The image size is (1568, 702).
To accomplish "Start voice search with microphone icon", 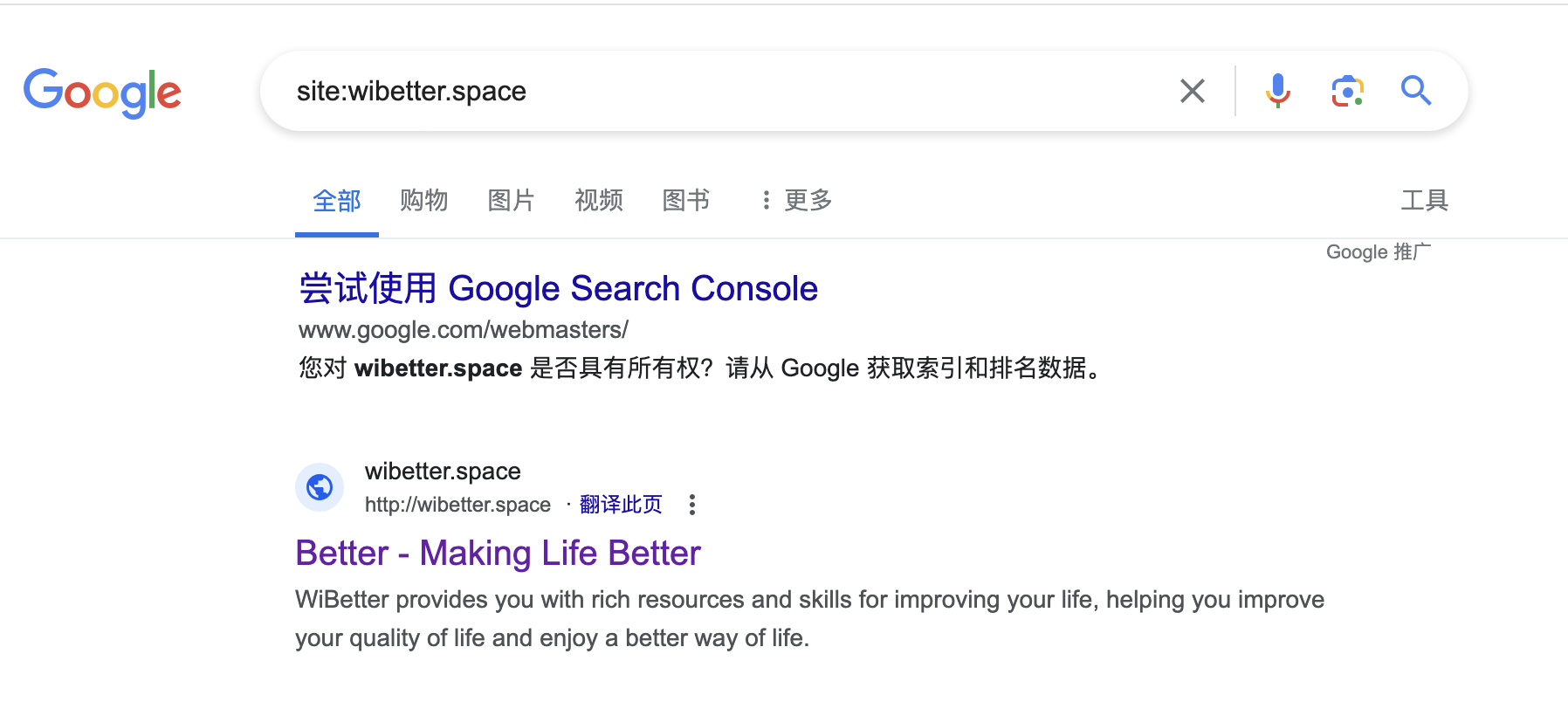I will click(x=1277, y=91).
